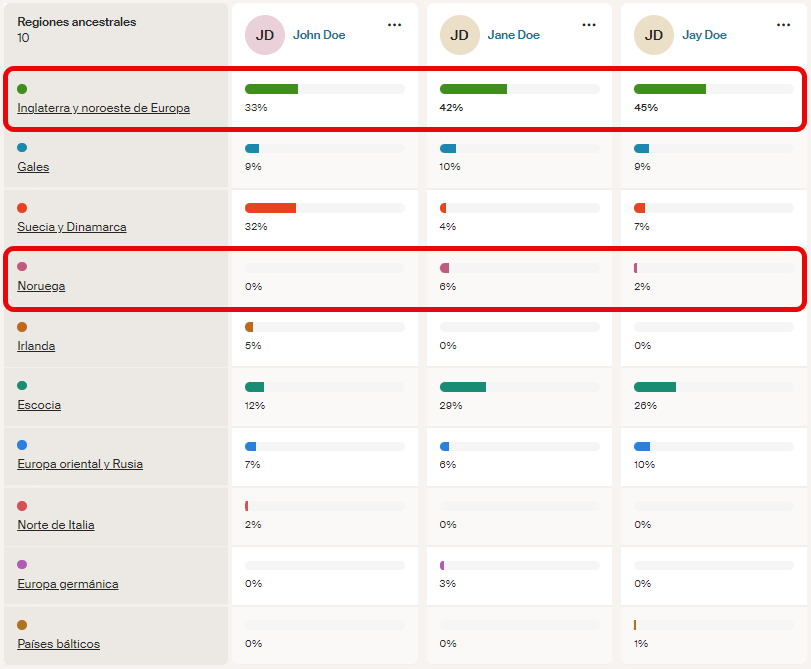Click Jane Doe's JD avatar circle
The width and height of the screenshot is (811, 669).
point(459,35)
